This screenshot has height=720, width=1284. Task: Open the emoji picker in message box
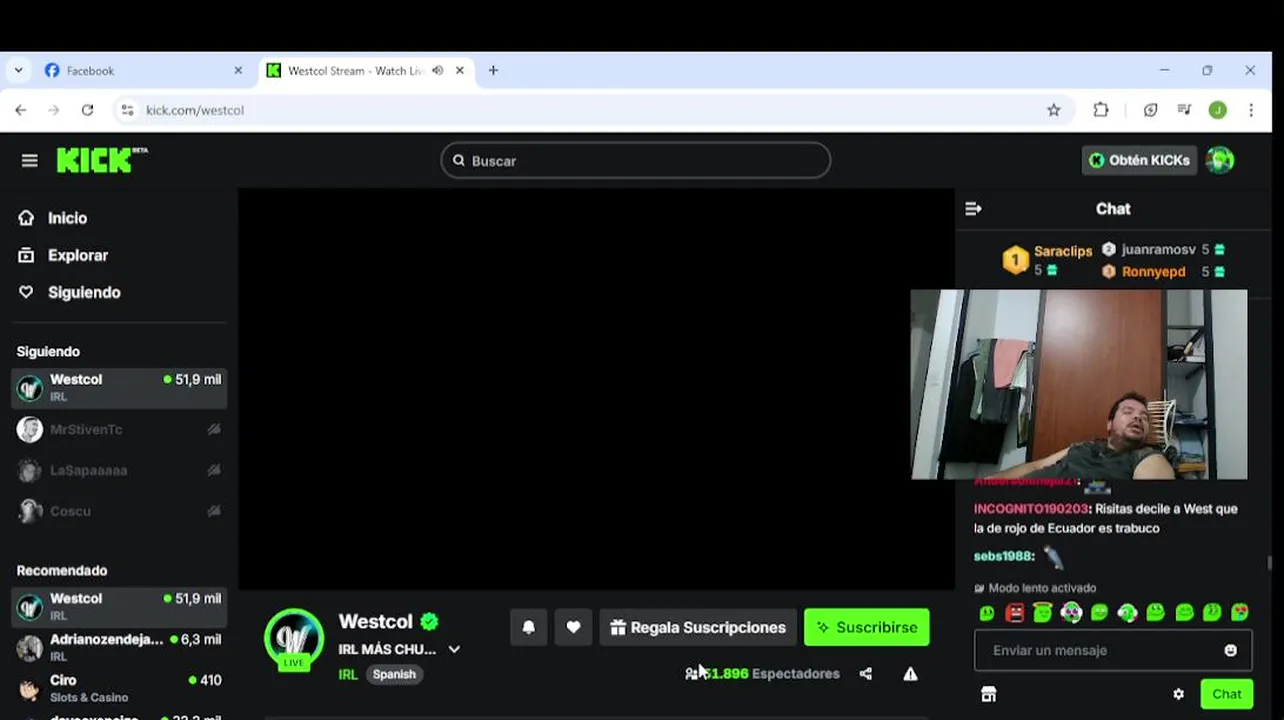[1231, 650]
